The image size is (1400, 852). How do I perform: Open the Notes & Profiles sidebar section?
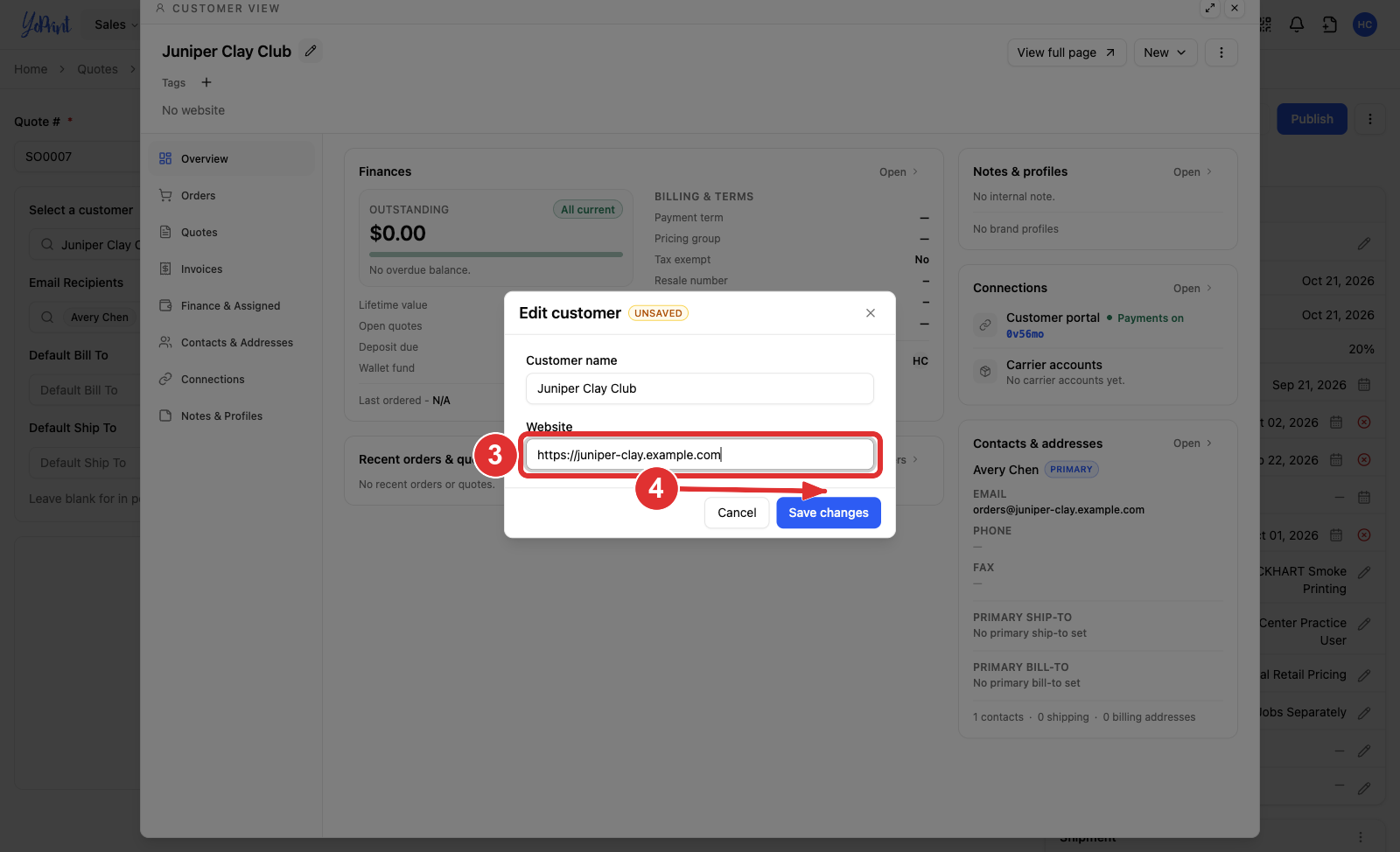click(233, 416)
